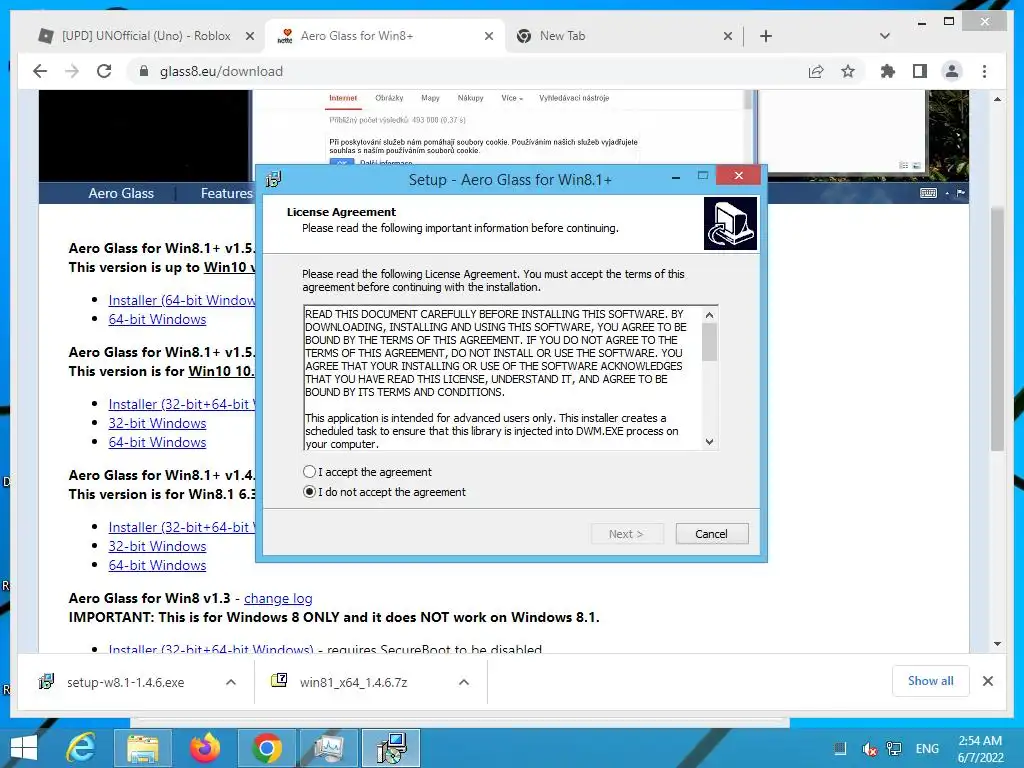Open the Windows Start button
The width and height of the screenshot is (1024, 768).
[x=24, y=748]
